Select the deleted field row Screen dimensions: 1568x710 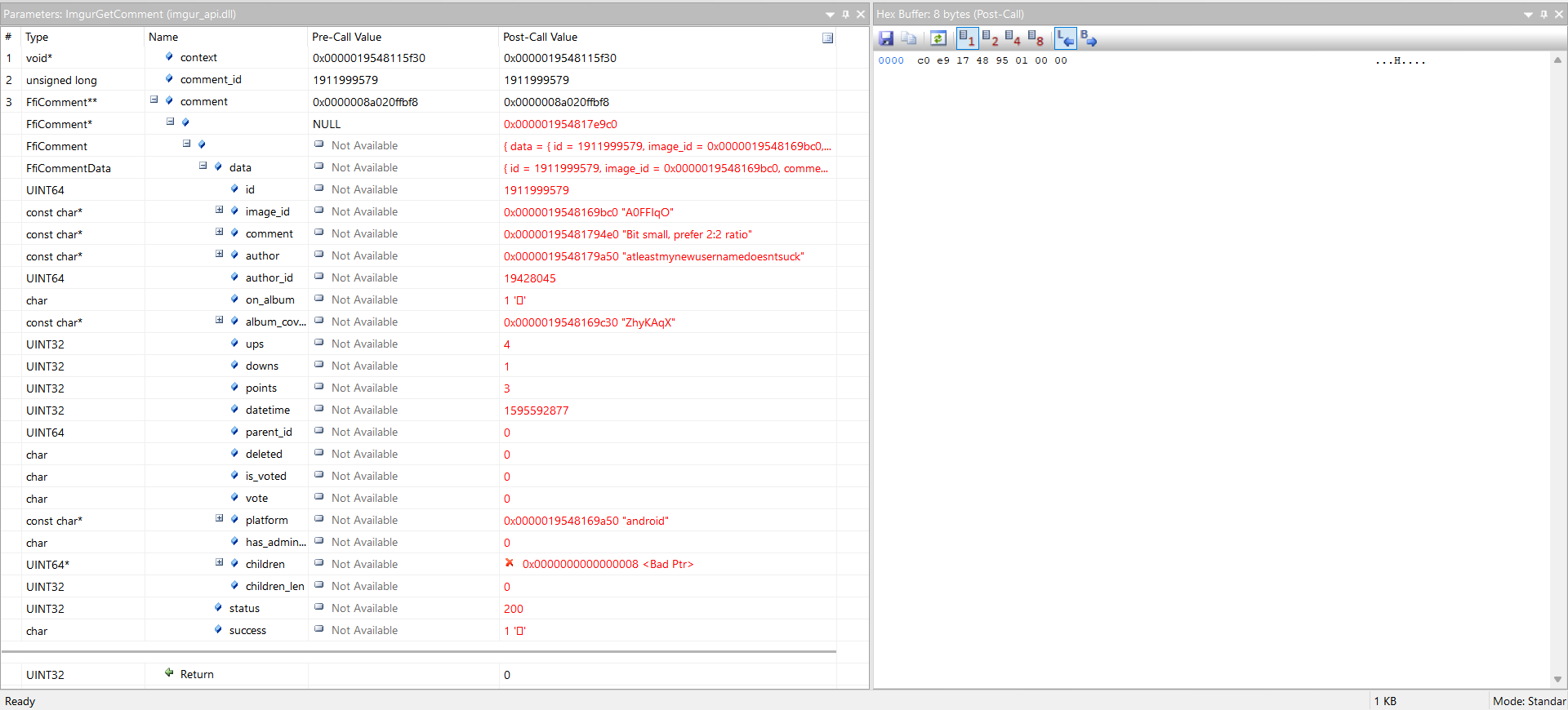[x=418, y=455]
